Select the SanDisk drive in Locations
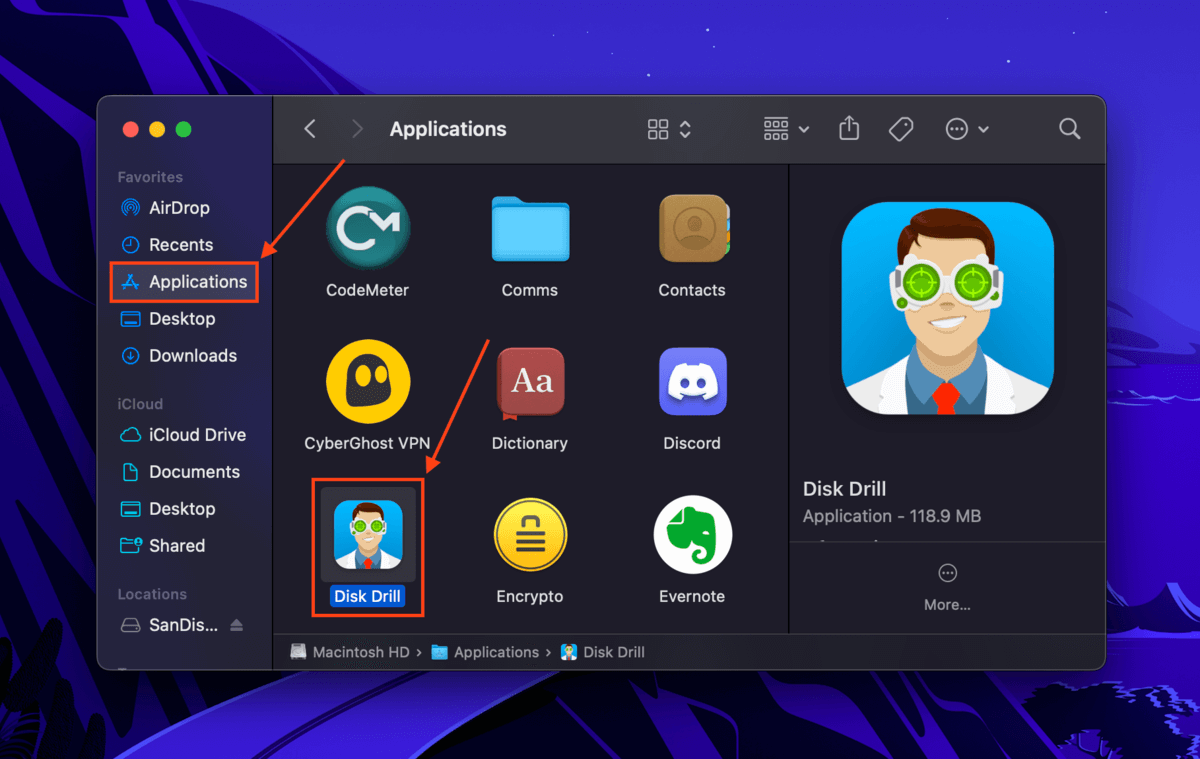This screenshot has height=759, width=1200. pyautogui.click(x=170, y=625)
